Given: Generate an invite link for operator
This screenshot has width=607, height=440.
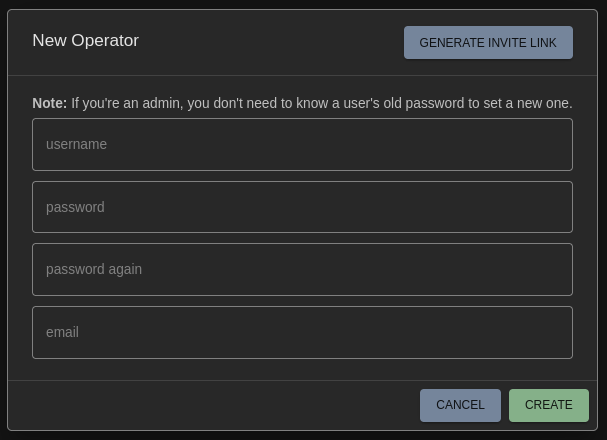Looking at the screenshot, I should pos(488,43).
